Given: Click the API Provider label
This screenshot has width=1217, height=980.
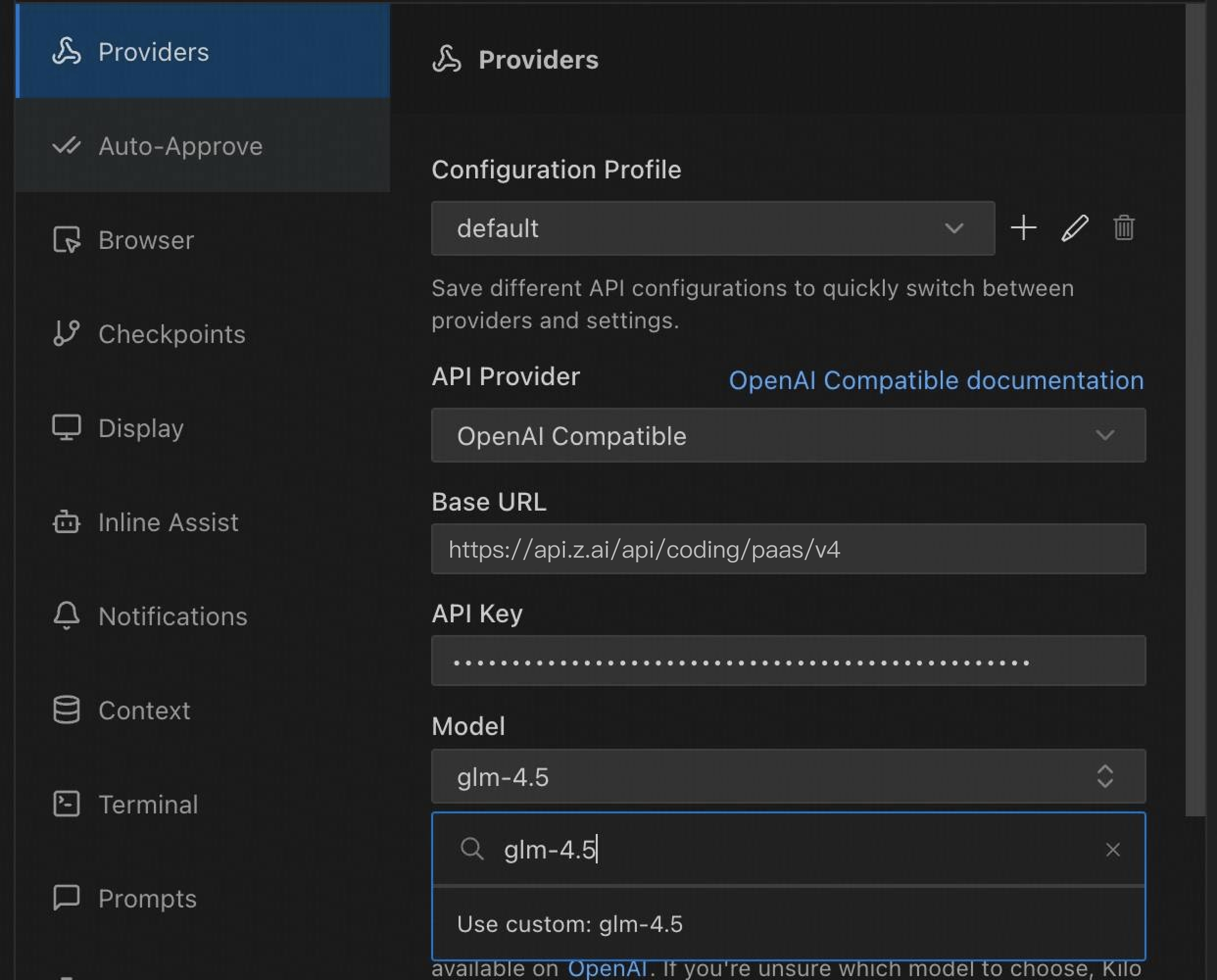Looking at the screenshot, I should [x=506, y=376].
